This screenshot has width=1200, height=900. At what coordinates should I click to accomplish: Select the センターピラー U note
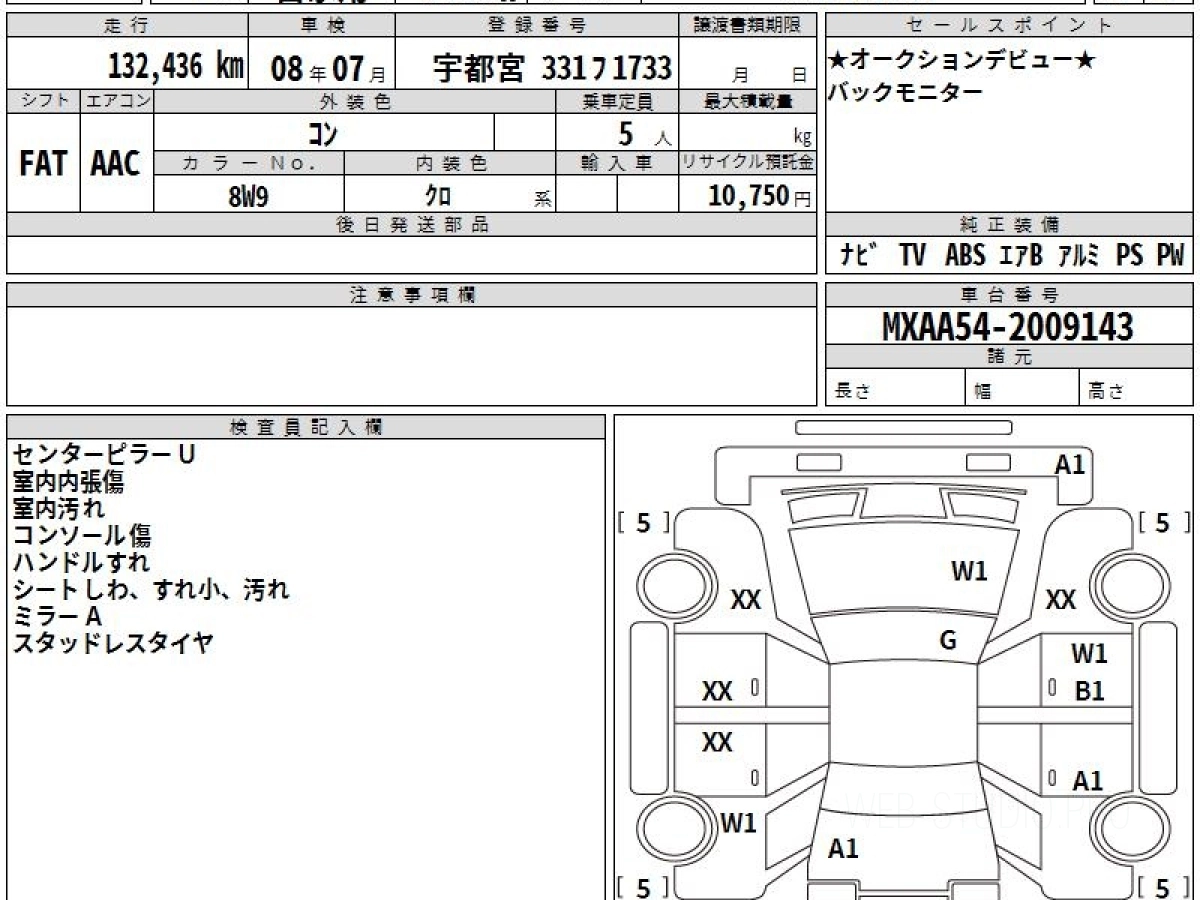point(103,454)
